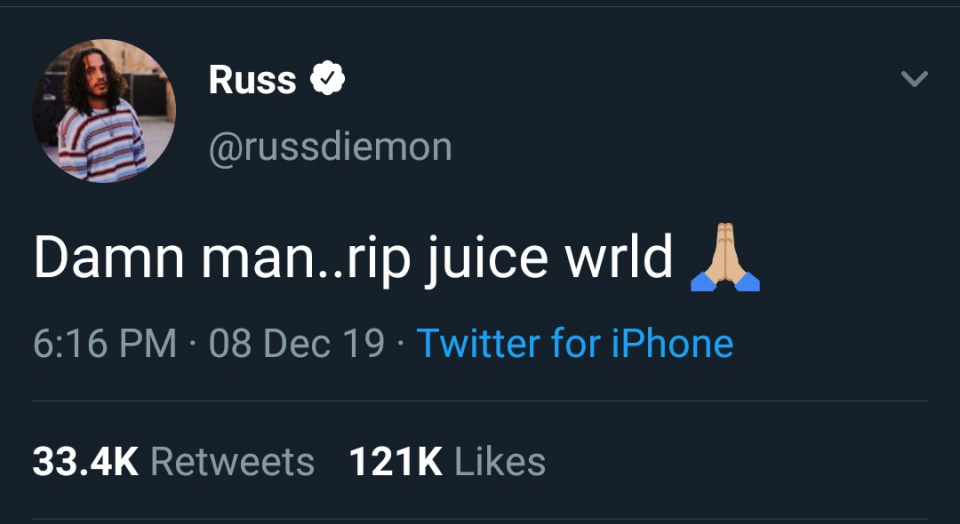Click the "121K" like count
Image resolution: width=960 pixels, height=524 pixels.
396,461
